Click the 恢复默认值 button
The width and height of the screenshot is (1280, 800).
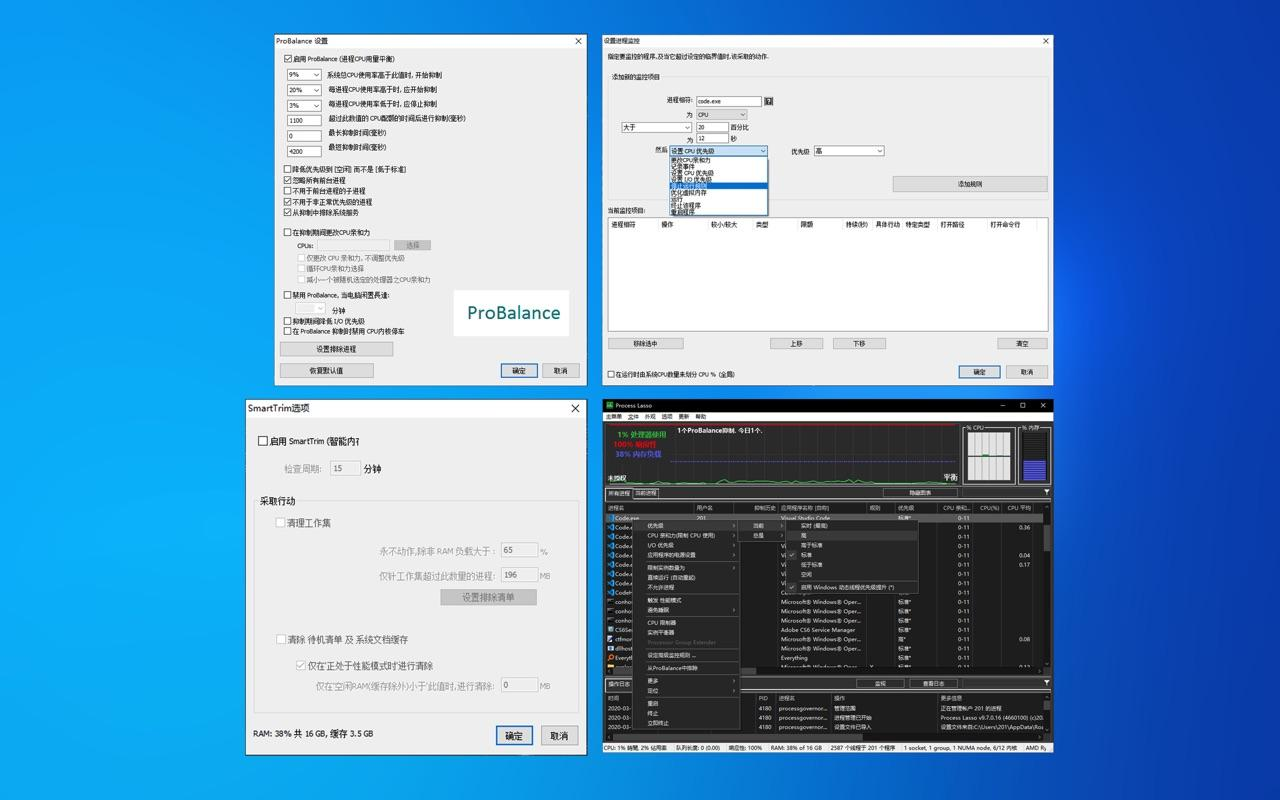point(326,370)
